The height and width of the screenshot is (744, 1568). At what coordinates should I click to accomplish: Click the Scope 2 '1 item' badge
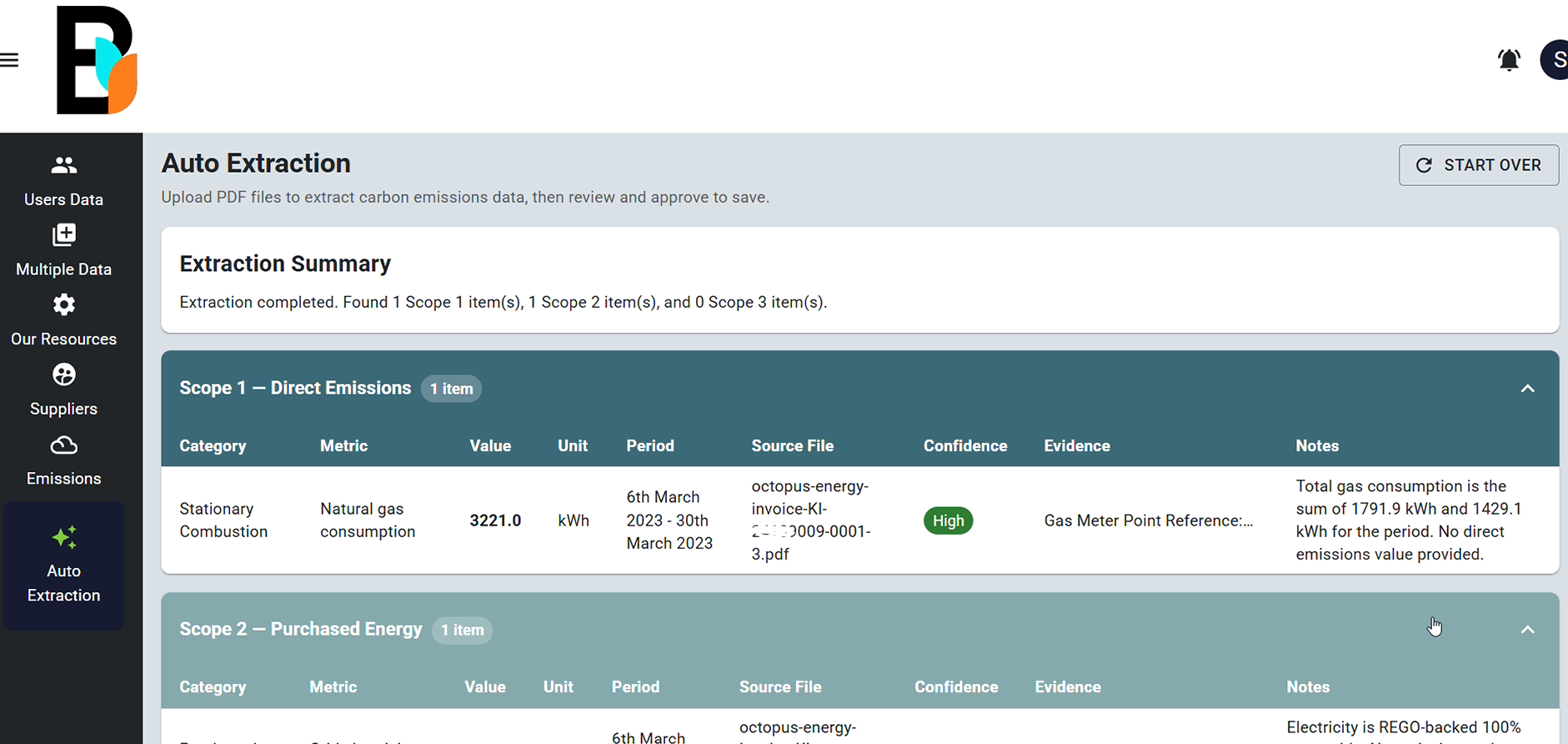[463, 630]
